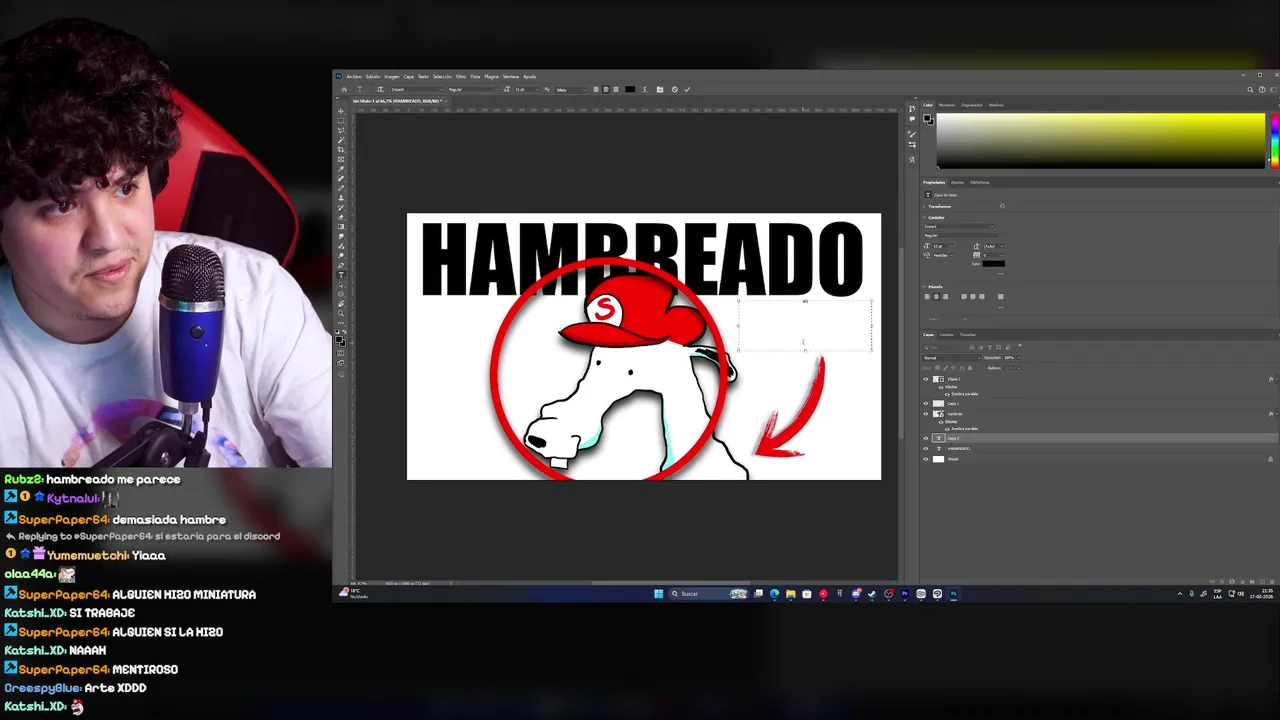Click the Windows taskbar Buscar search box
This screenshot has width=1280, height=720.
click(x=709, y=594)
